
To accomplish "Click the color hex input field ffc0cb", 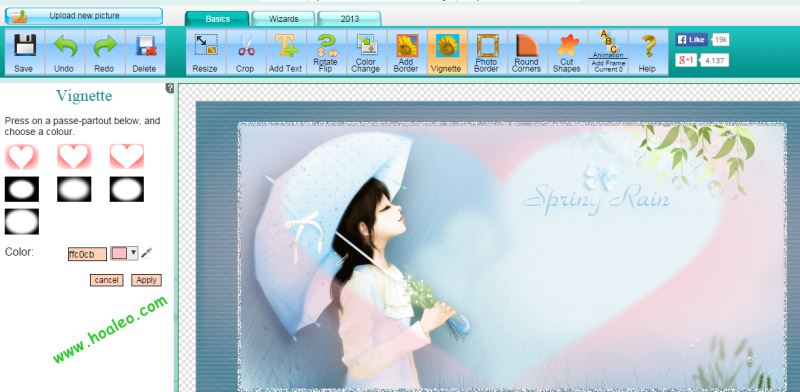I will pyautogui.click(x=87, y=254).
